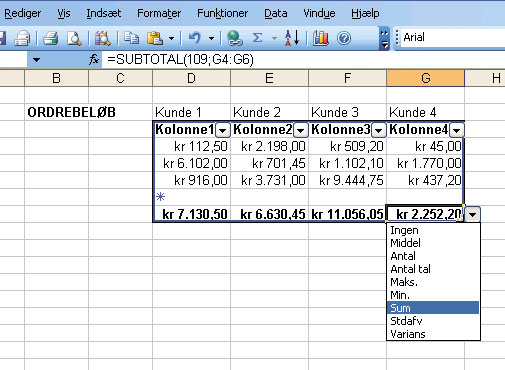Select cell with kr 112,50
505x370 pixels.
192,146
